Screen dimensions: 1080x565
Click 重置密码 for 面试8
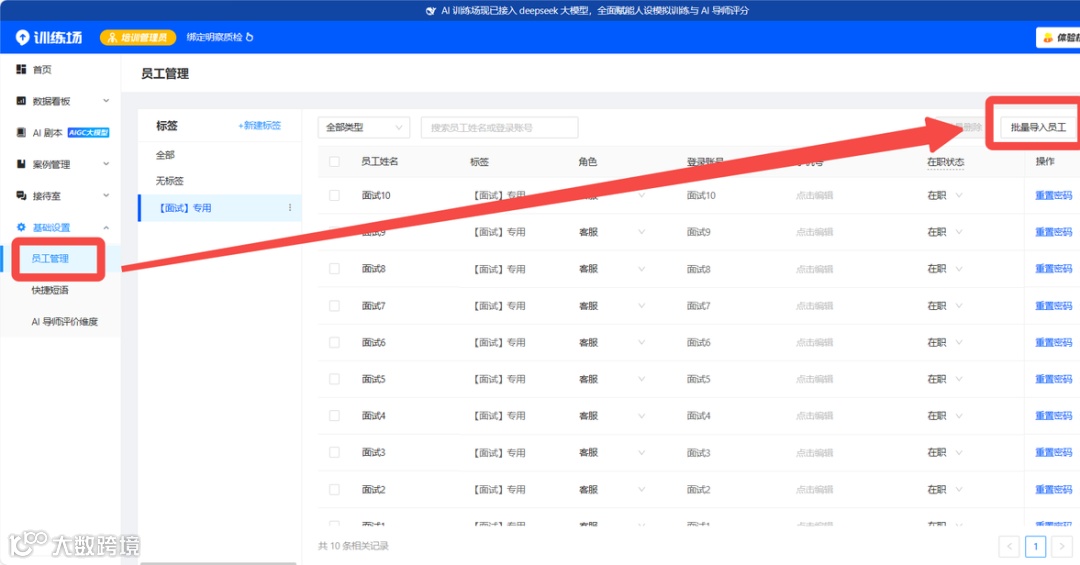coord(1054,269)
